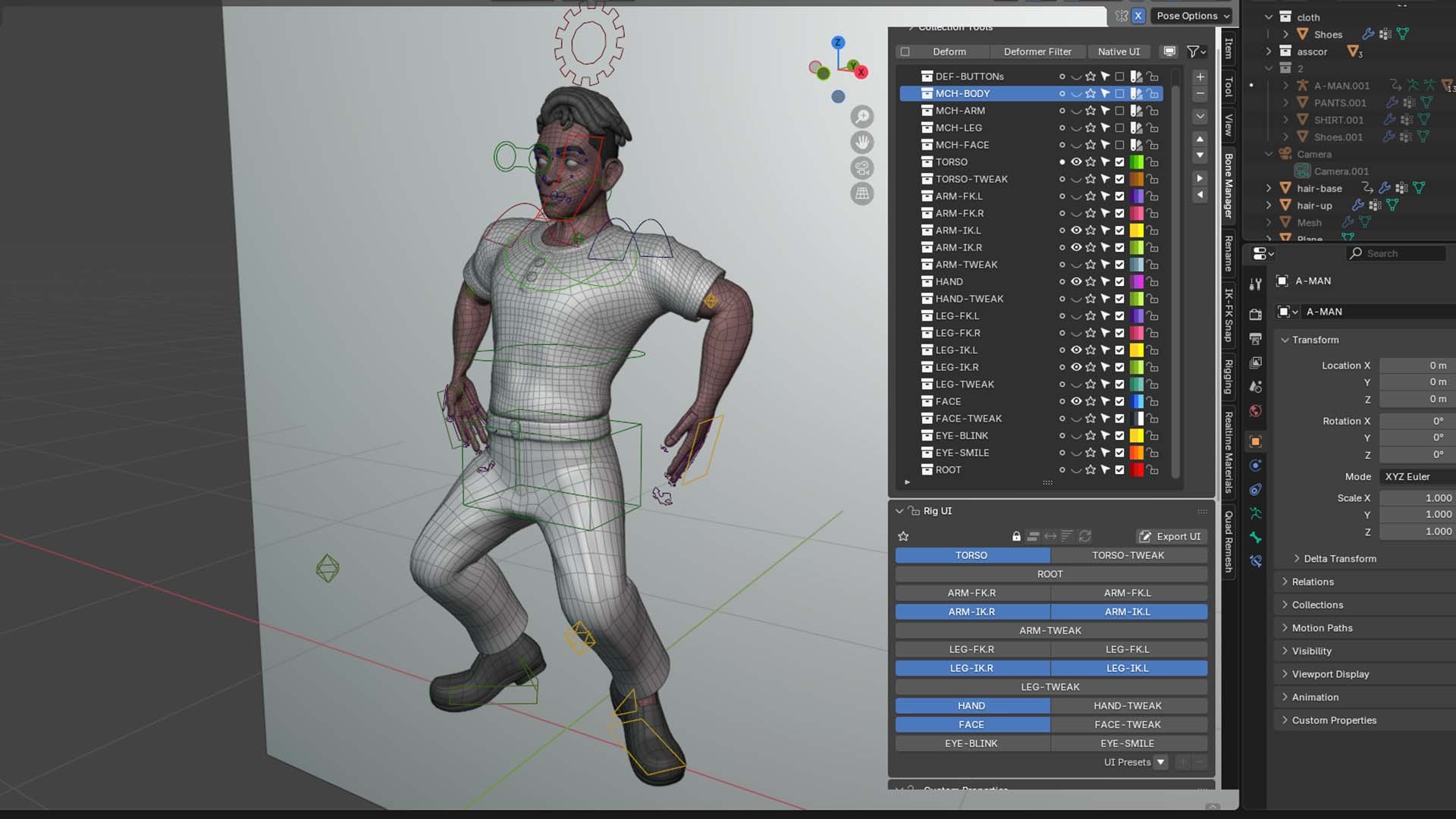The image size is (1456, 819).
Task: Move bone layer down with arrow
Action: 1200,155
